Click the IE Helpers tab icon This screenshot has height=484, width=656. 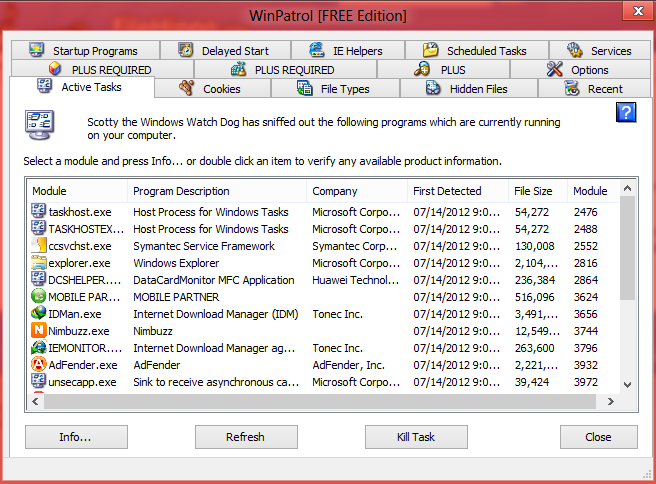point(317,50)
